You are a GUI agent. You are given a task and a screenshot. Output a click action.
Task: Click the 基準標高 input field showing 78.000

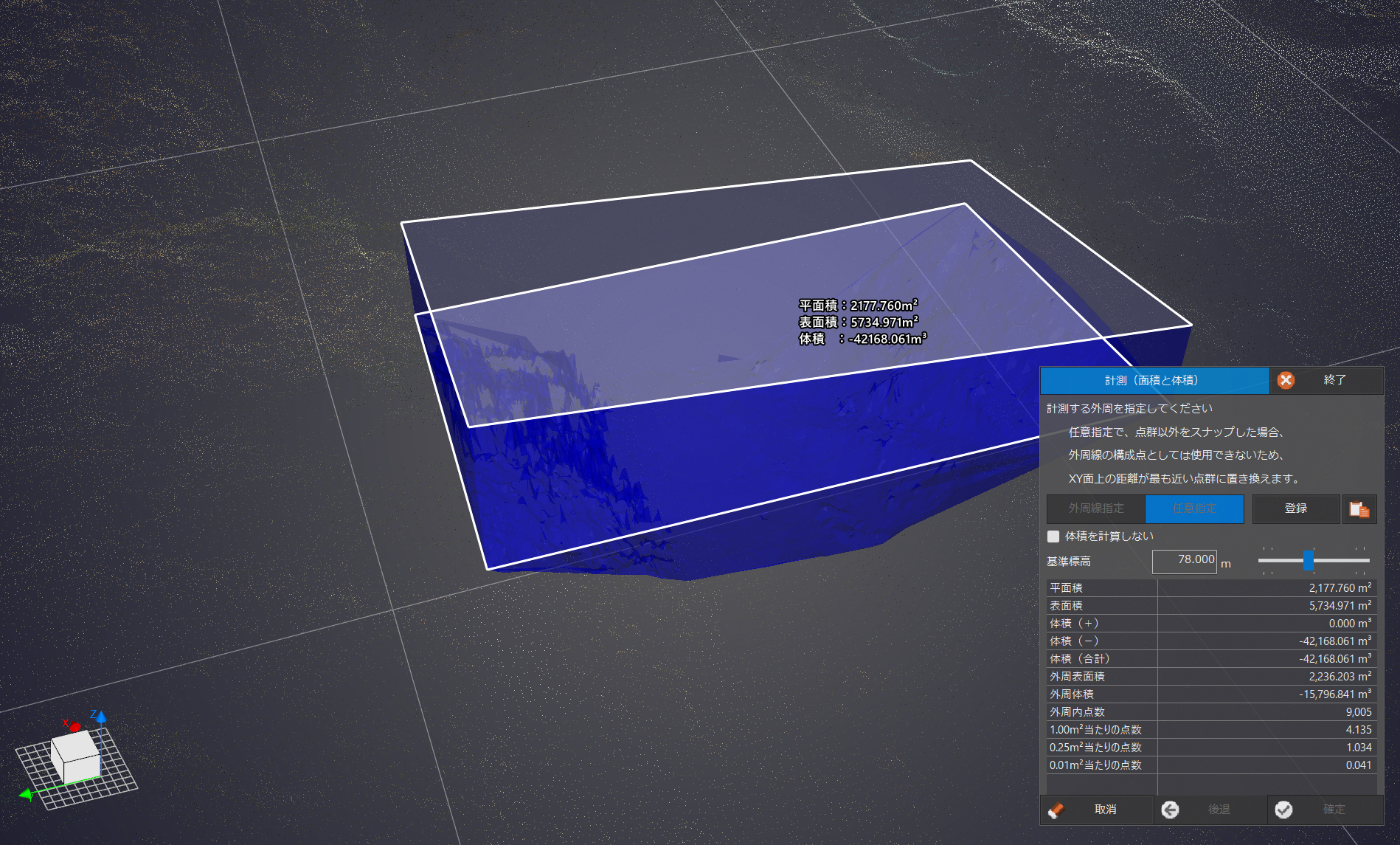1184,560
